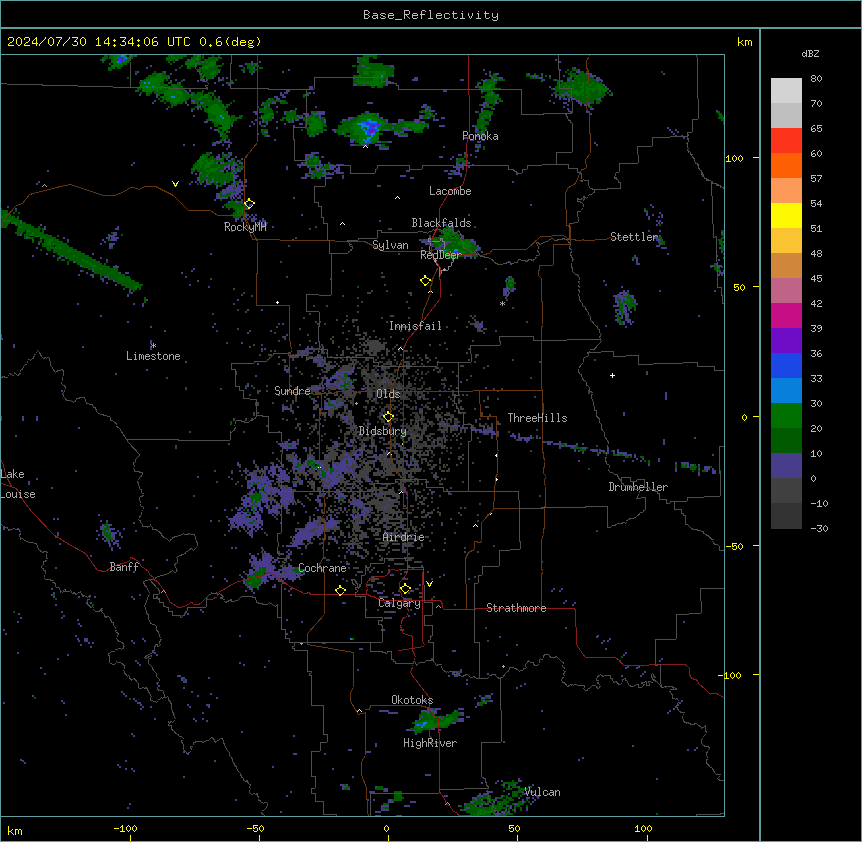
Task: Select the yellow diamond marker above Didsbury
Action: 388,417
